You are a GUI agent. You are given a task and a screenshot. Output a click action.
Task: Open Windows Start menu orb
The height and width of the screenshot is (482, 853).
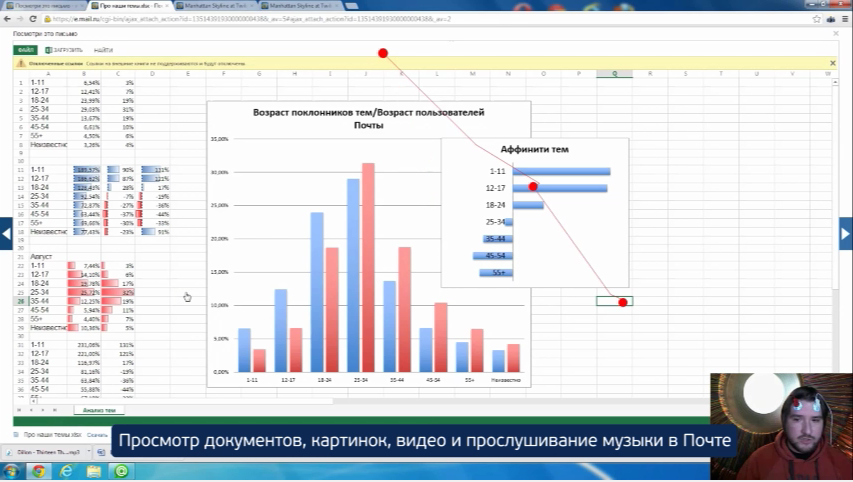click(11, 471)
